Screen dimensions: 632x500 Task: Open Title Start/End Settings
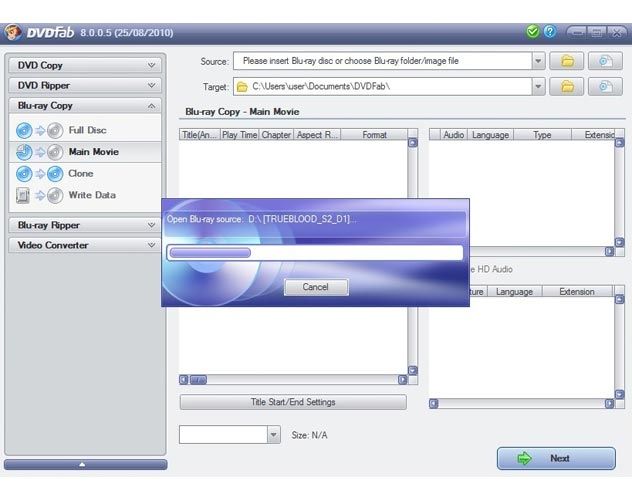pos(293,402)
